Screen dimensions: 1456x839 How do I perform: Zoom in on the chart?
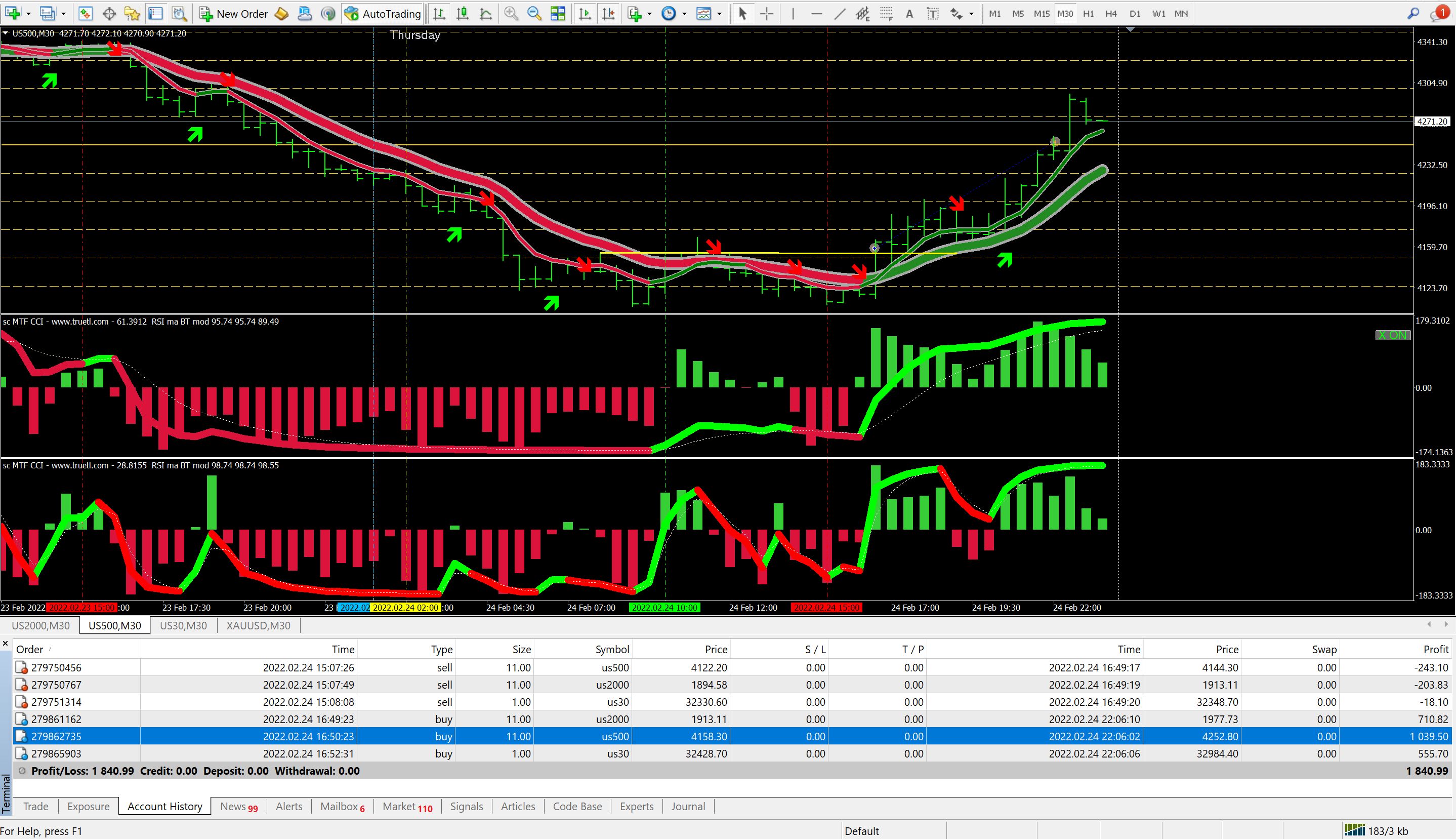510,13
